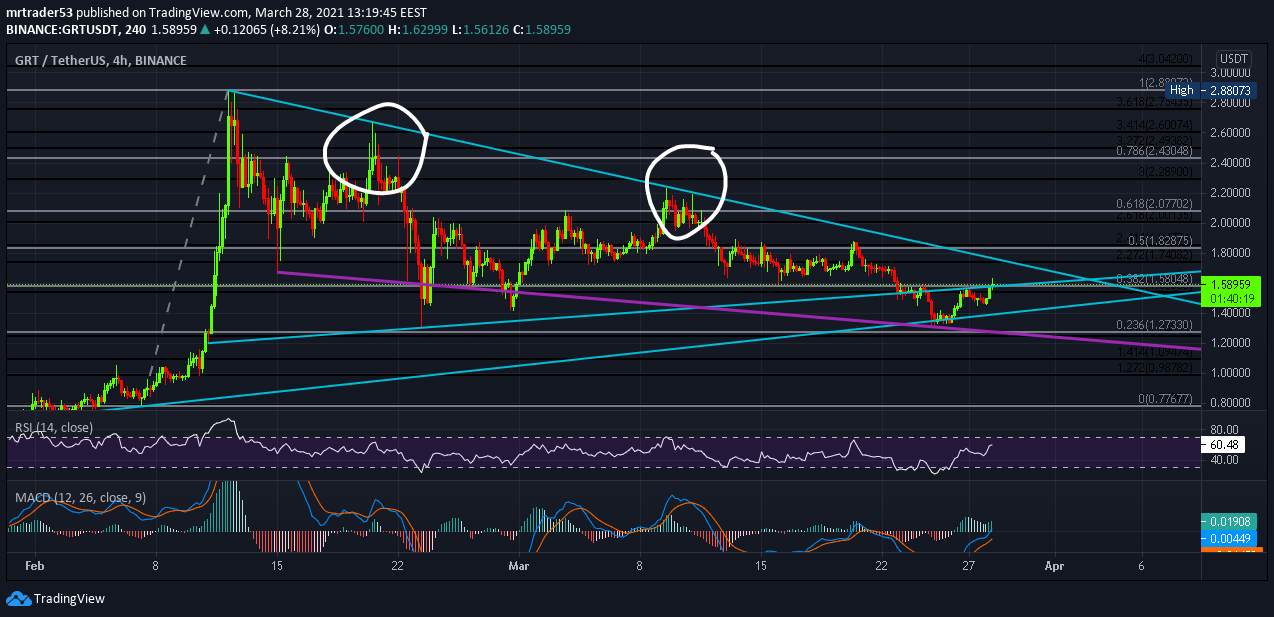This screenshot has height=617, width=1274.
Task: Select the RSI (14, close) indicator label
Action: [54, 428]
